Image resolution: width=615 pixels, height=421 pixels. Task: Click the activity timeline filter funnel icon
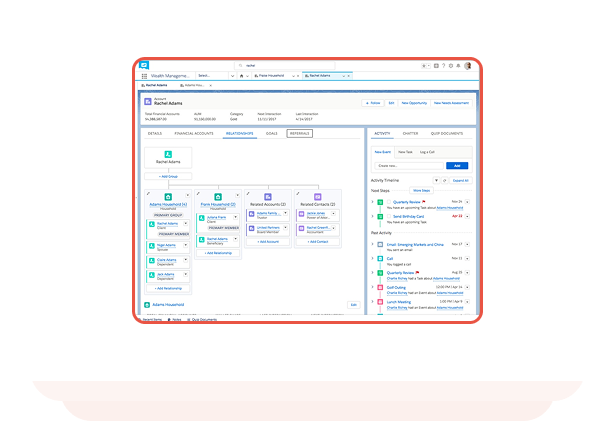(436, 180)
